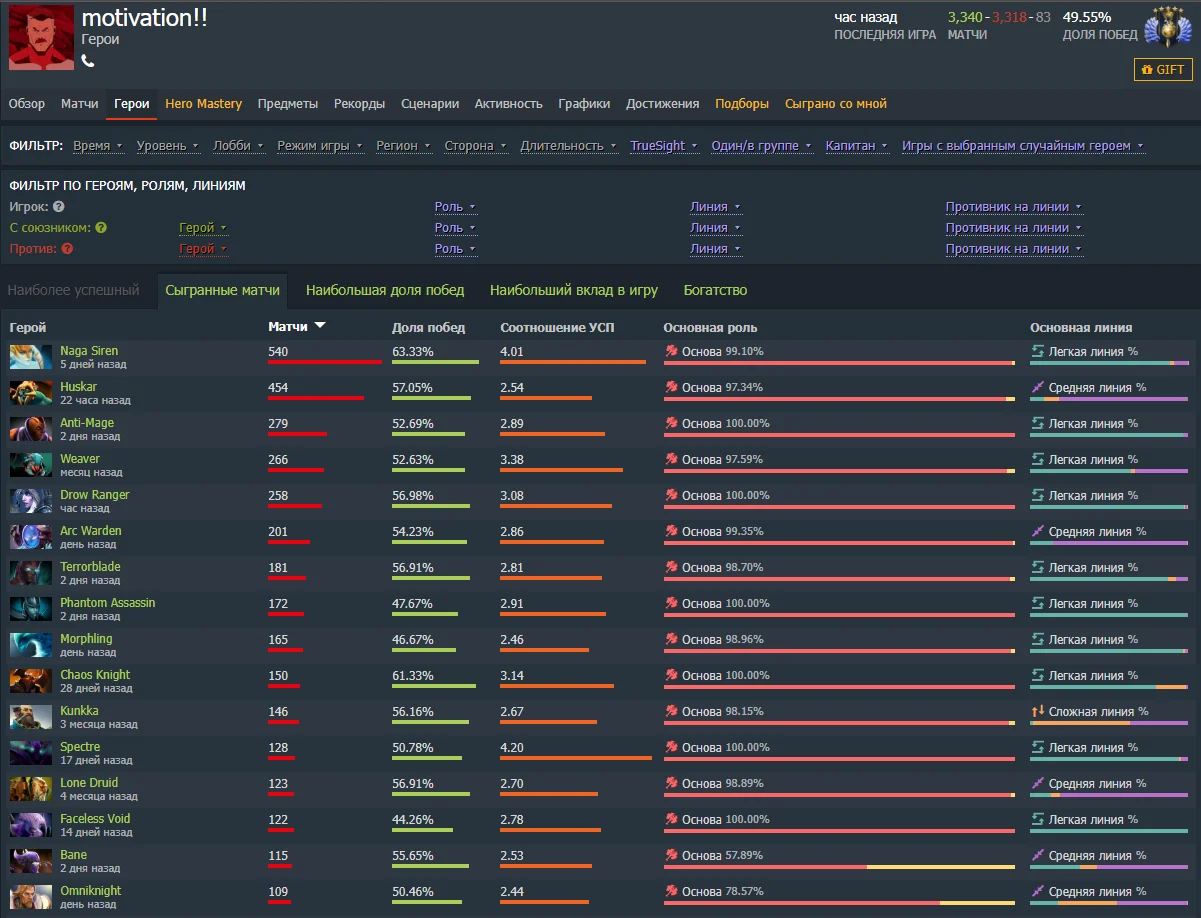1201x918 pixels.
Task: Click the Omniknight hero portrait
Action: 30,897
